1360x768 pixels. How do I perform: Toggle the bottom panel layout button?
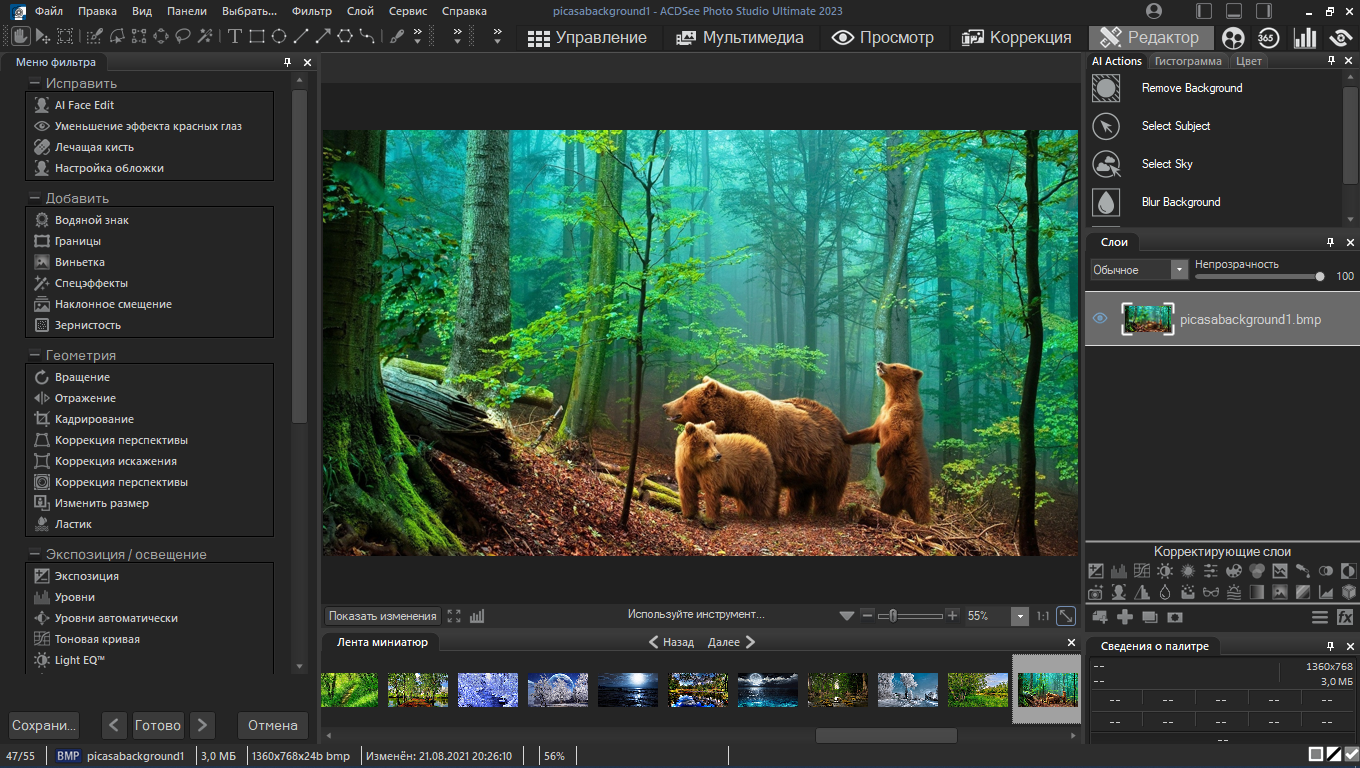(1234, 11)
